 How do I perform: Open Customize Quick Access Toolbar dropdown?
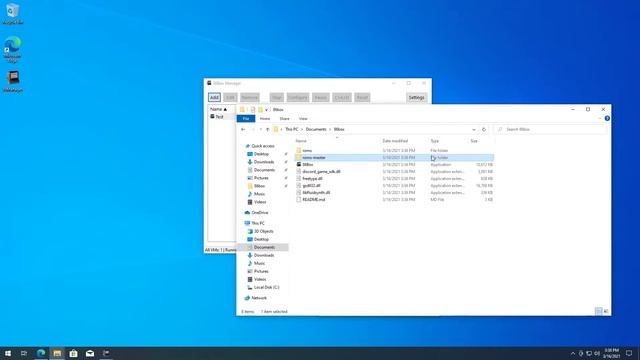point(267,110)
